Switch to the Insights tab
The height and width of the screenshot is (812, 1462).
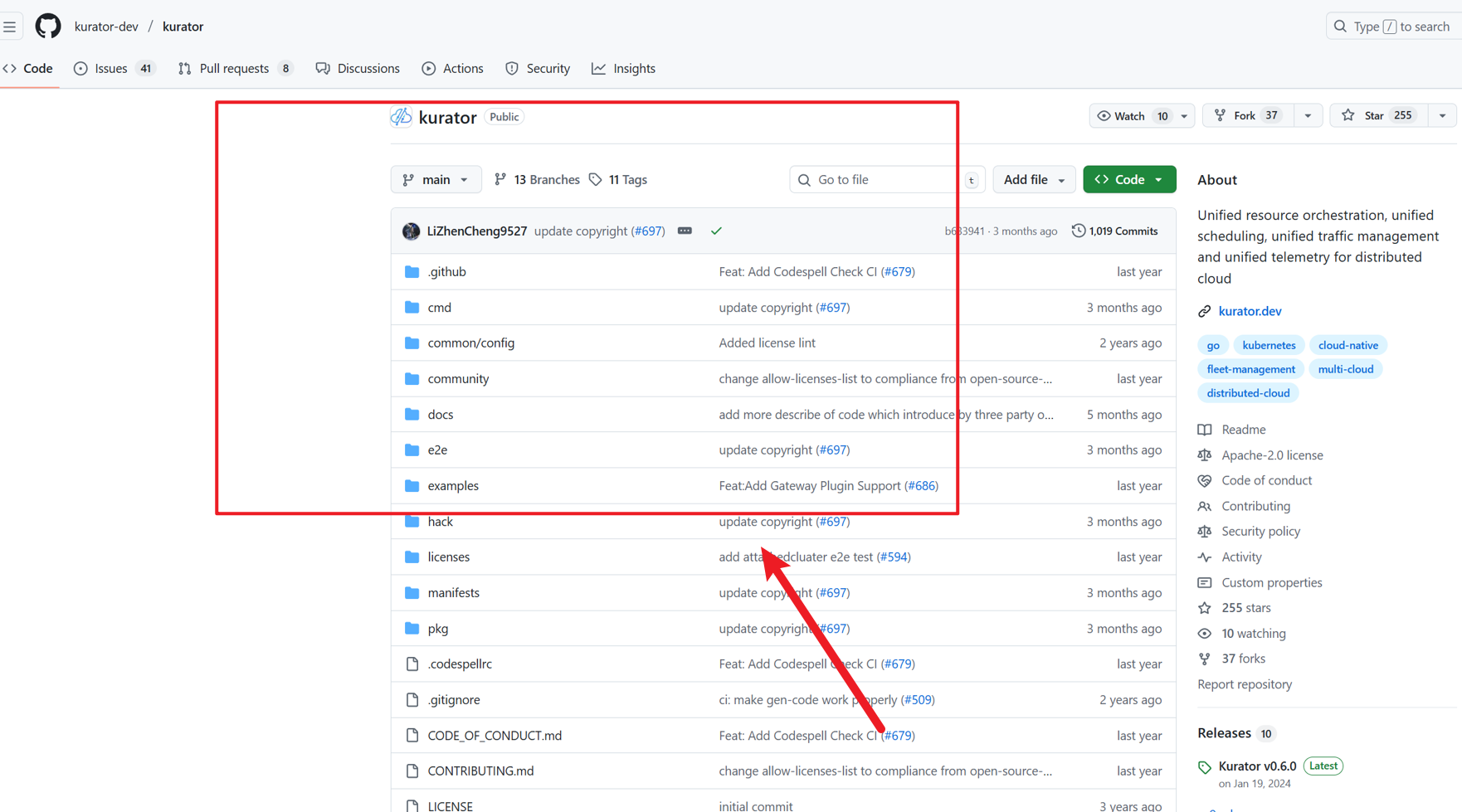click(624, 69)
